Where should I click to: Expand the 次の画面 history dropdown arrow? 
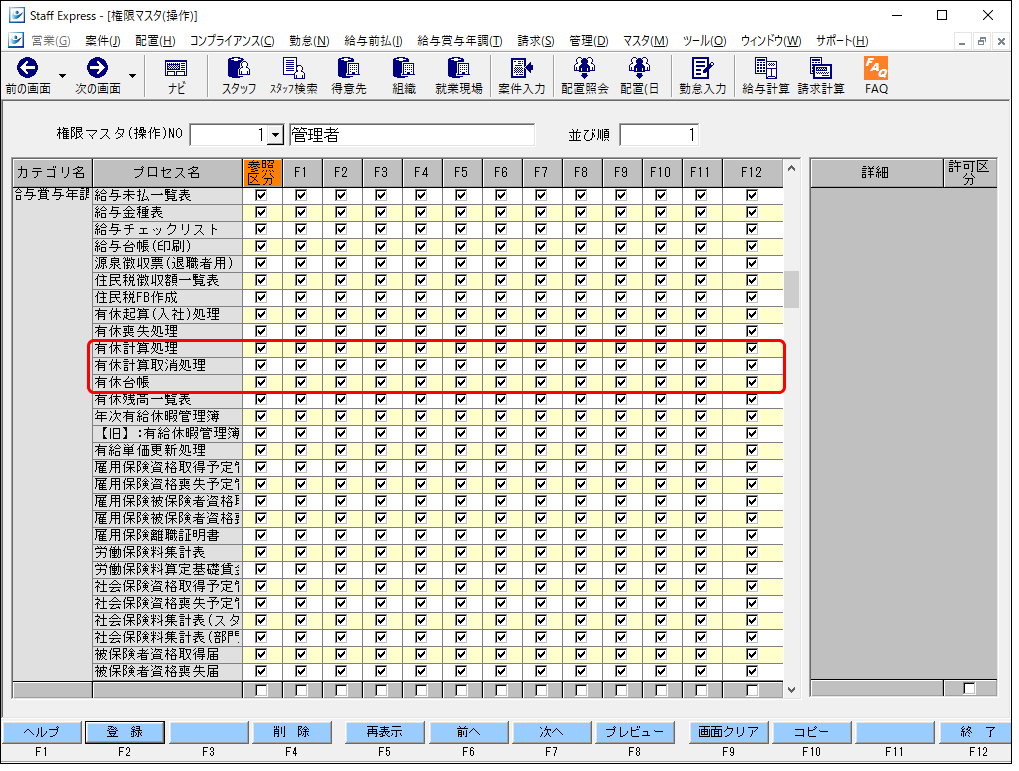coord(133,75)
